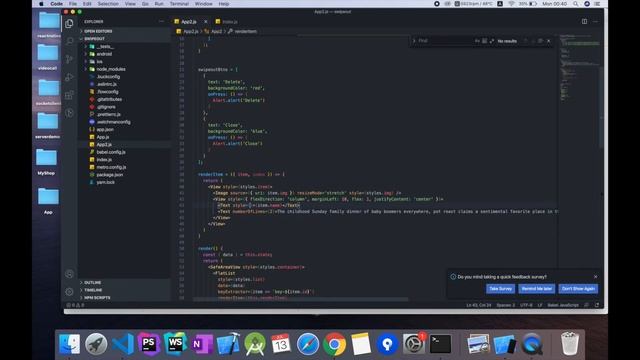The height and width of the screenshot is (360, 640).
Task: Open the editor More Actions ellipsis
Action: [x=596, y=21]
